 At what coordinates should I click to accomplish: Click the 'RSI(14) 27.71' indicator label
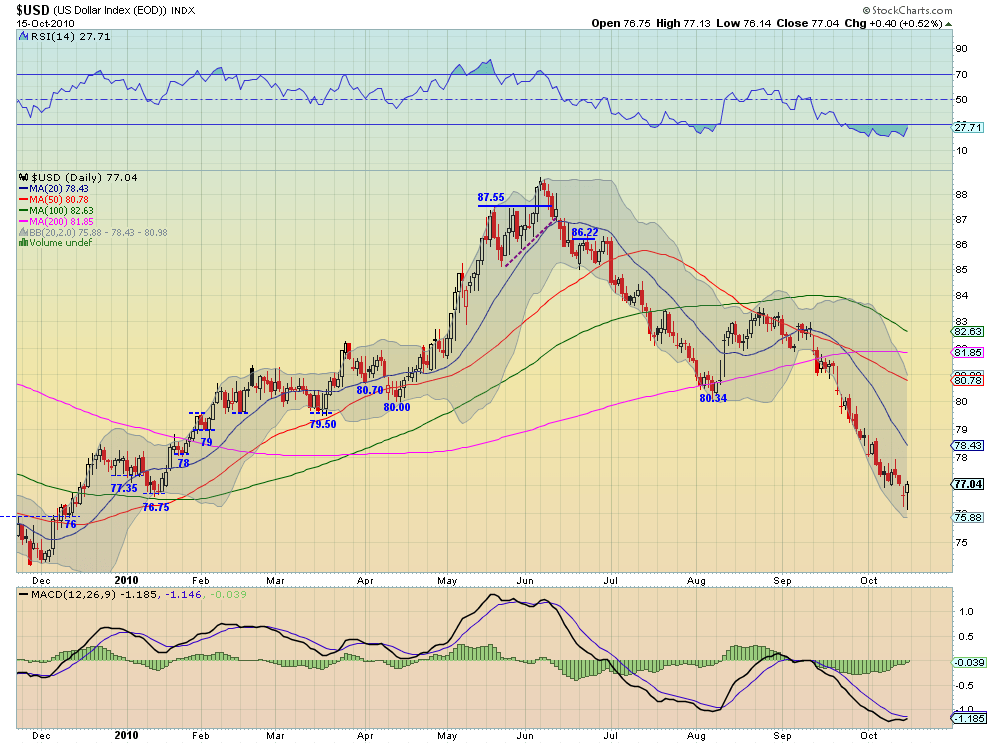(70, 37)
